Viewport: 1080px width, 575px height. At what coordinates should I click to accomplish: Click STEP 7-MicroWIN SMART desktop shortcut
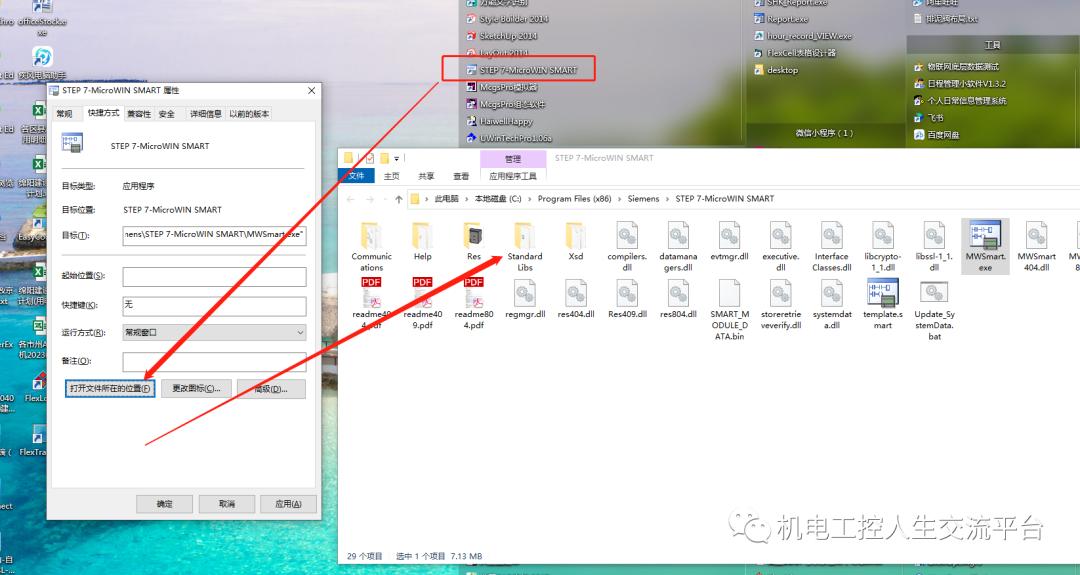coord(521,70)
